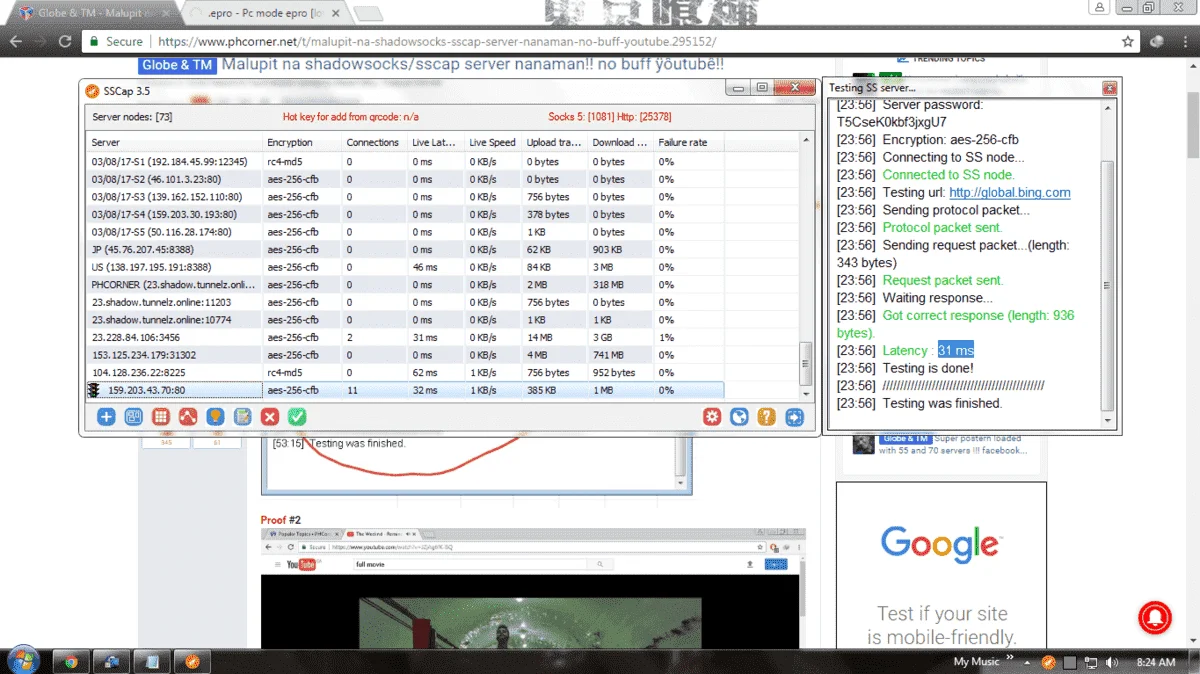Sort by the Connections column header
Image resolution: width=1200 pixels, height=674 pixels.
[375, 142]
